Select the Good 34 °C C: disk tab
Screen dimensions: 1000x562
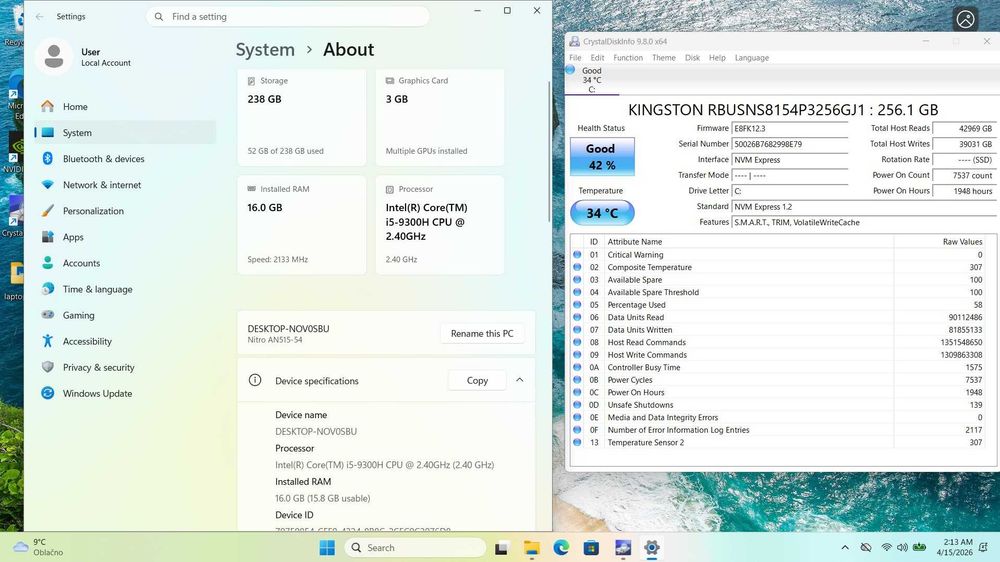click(591, 80)
